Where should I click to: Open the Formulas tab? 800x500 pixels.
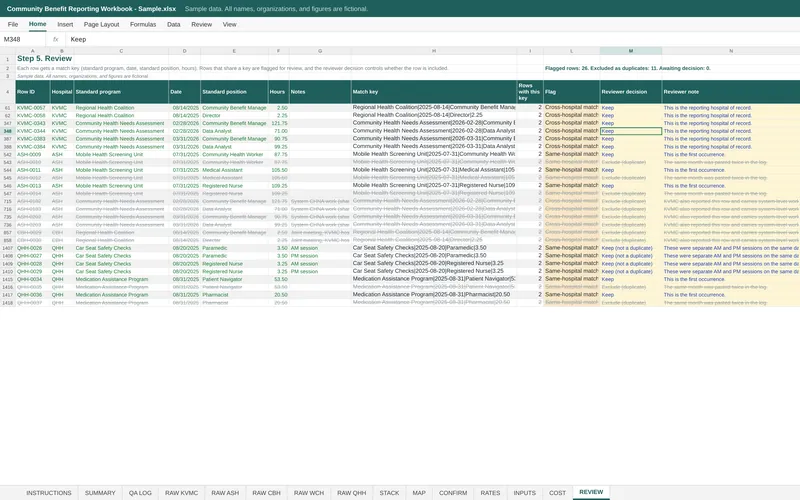(x=143, y=24)
